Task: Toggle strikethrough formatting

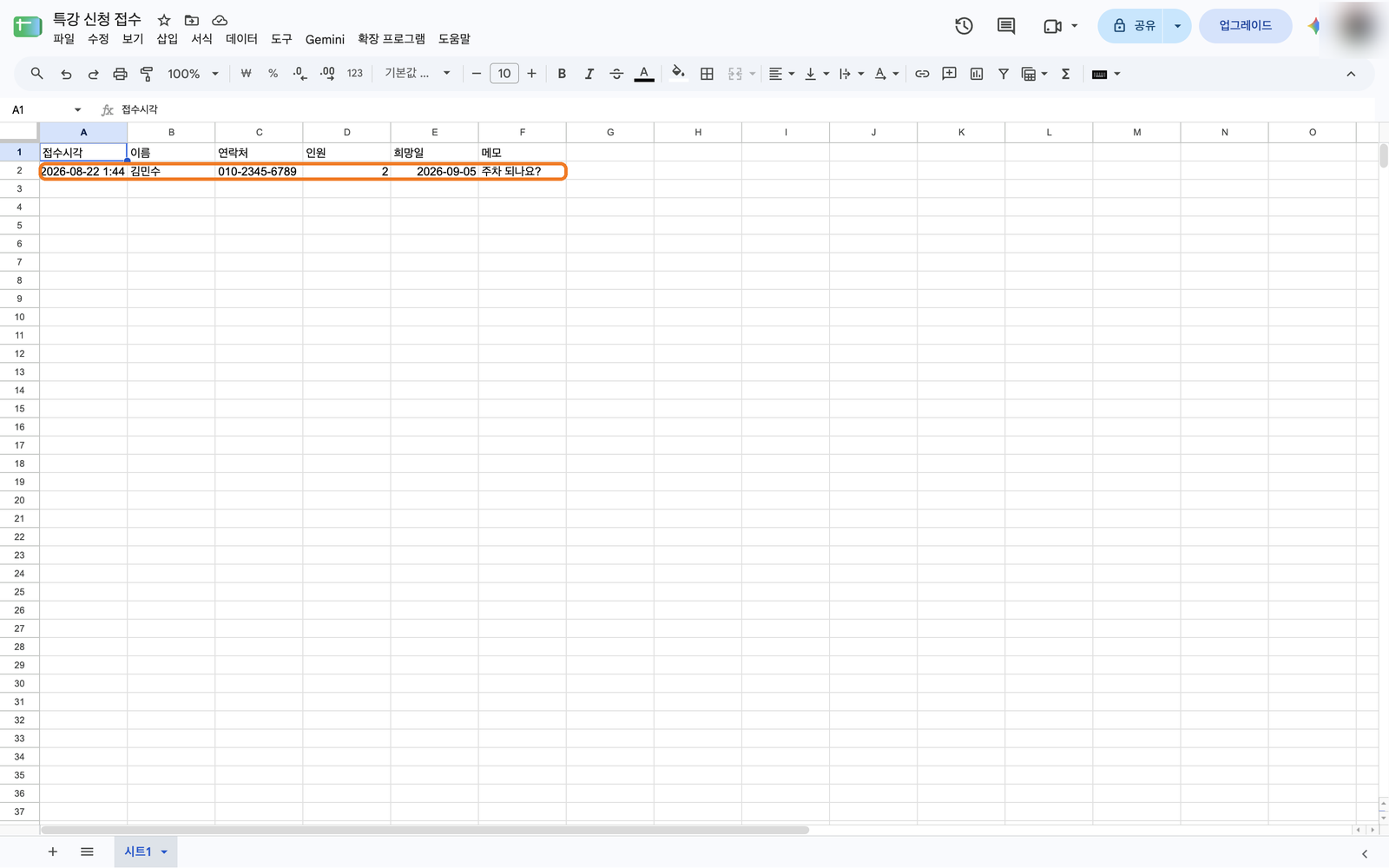Action: (616, 74)
